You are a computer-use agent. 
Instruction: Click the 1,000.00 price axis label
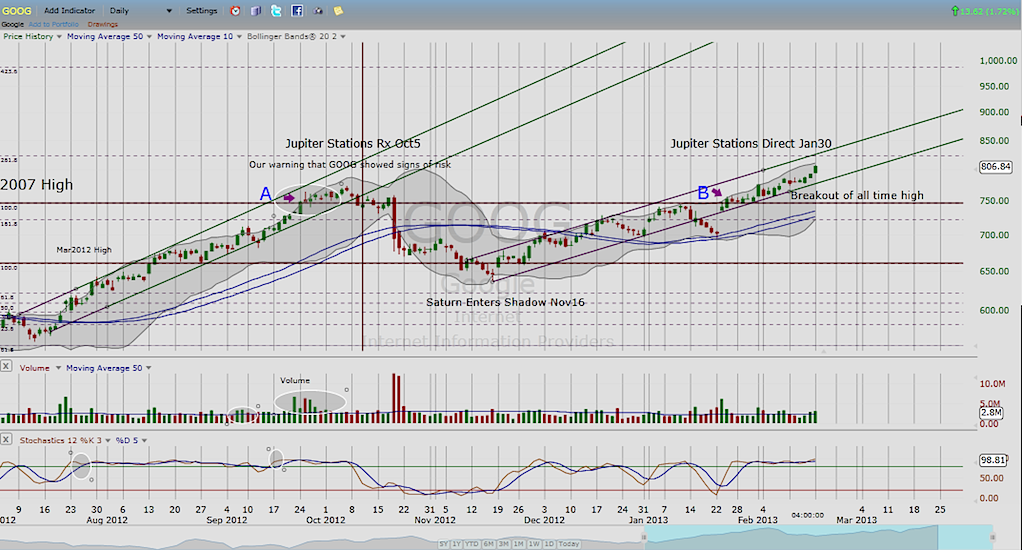[x=998, y=61]
